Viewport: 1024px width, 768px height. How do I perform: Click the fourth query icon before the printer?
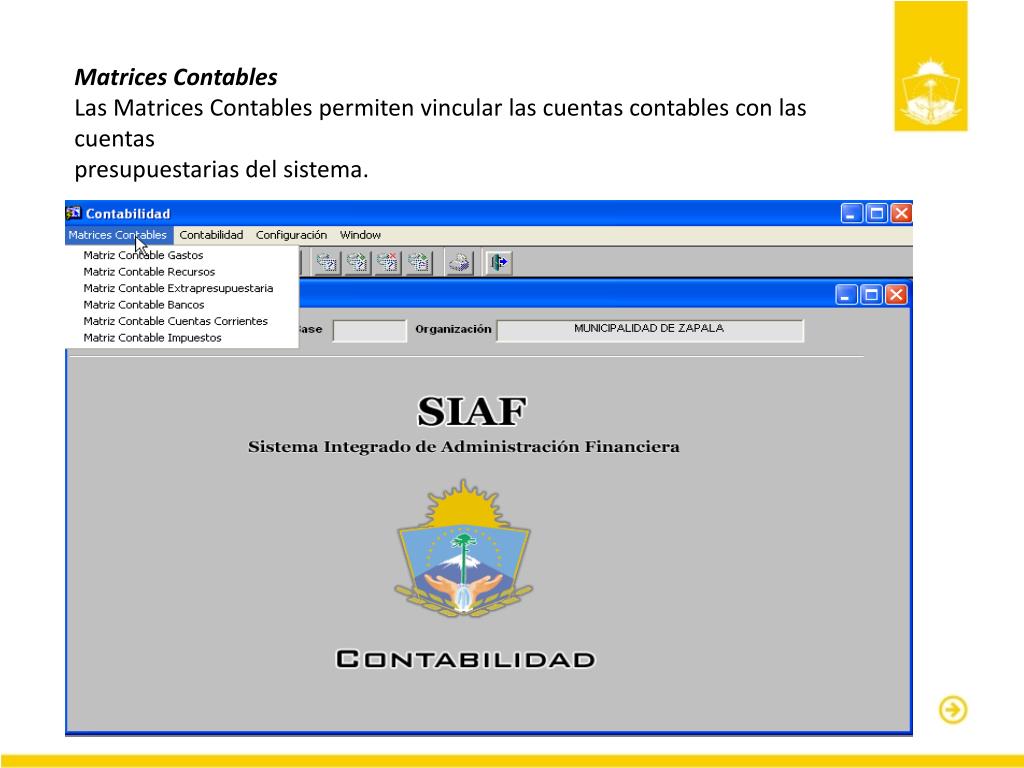pyautogui.click(x=419, y=263)
